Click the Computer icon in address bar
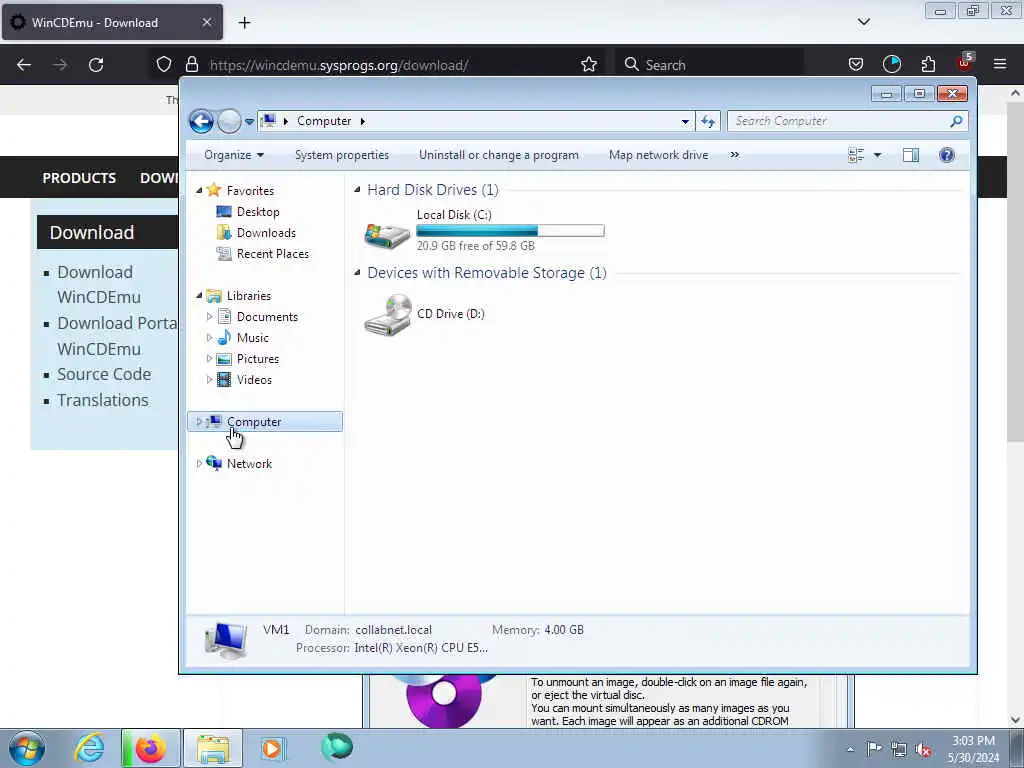 [x=268, y=121]
